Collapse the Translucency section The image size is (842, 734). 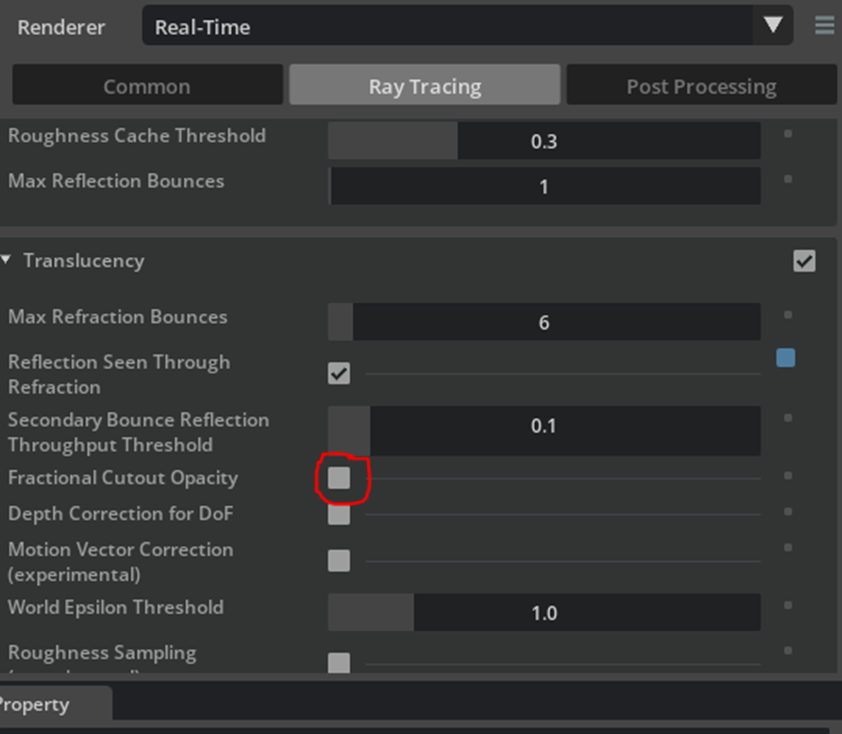tap(7, 261)
